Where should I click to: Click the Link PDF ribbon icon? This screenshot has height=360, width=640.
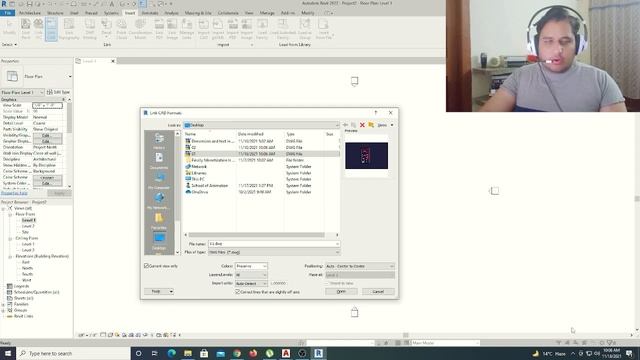coord(159,29)
